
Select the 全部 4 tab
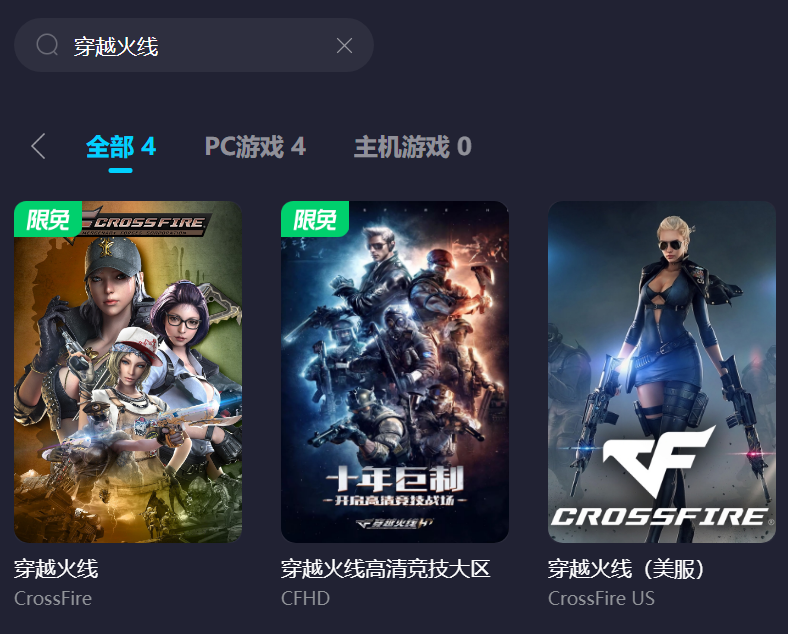click(121, 147)
